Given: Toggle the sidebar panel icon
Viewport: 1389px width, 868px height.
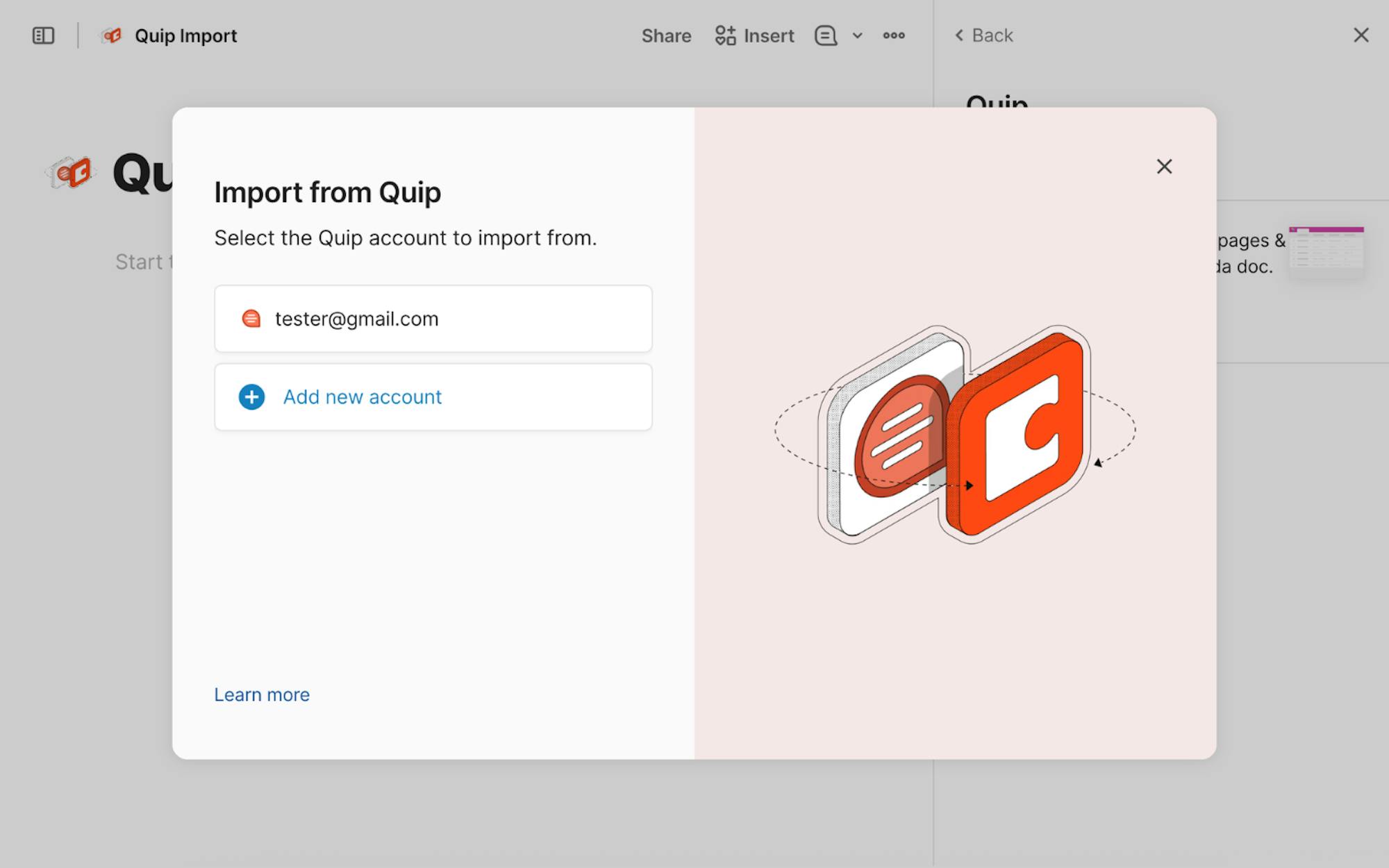Looking at the screenshot, I should (x=43, y=35).
